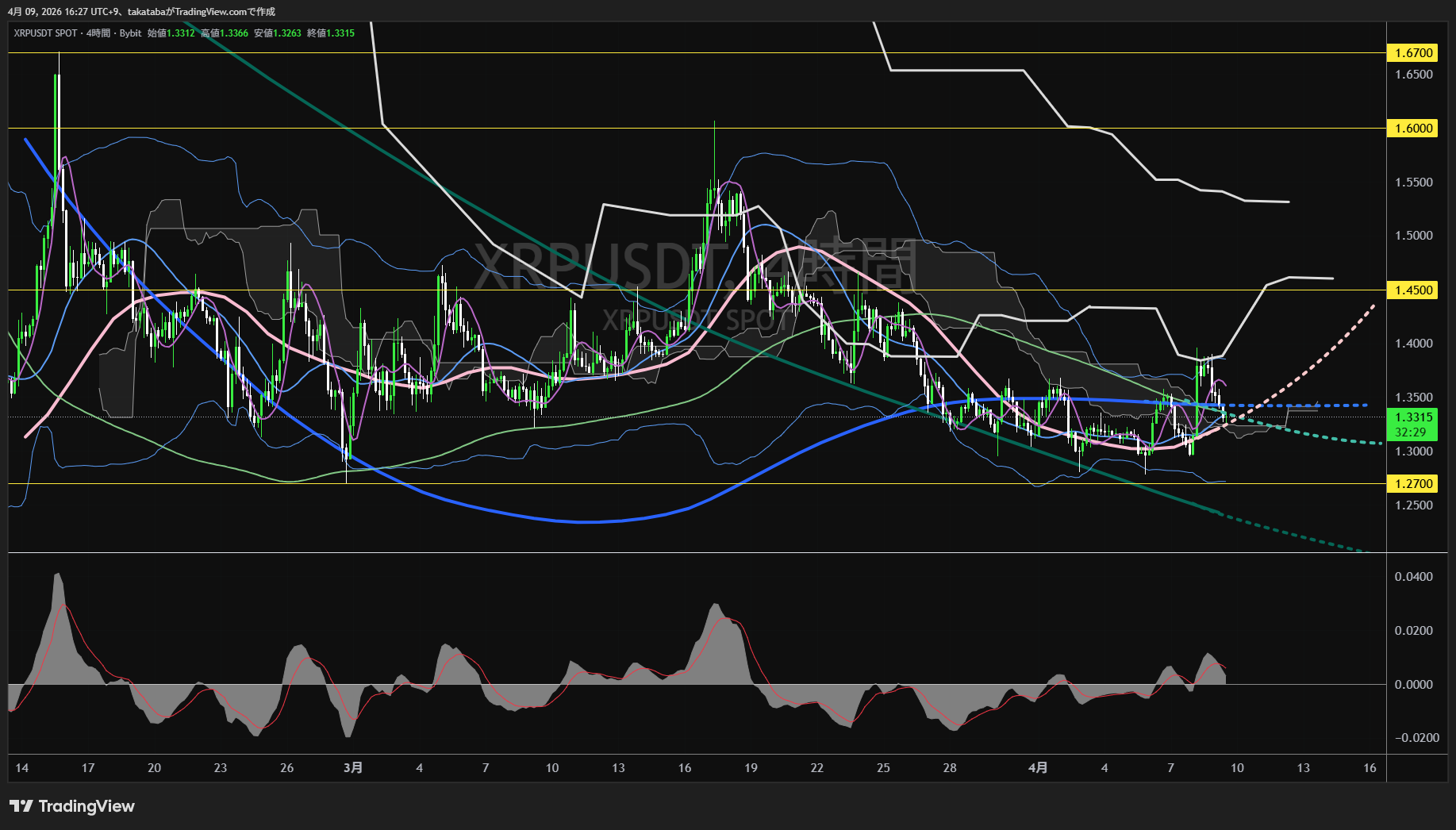1456x830 pixels.
Task: Click the green current price 1.3315 label
Action: click(1413, 417)
